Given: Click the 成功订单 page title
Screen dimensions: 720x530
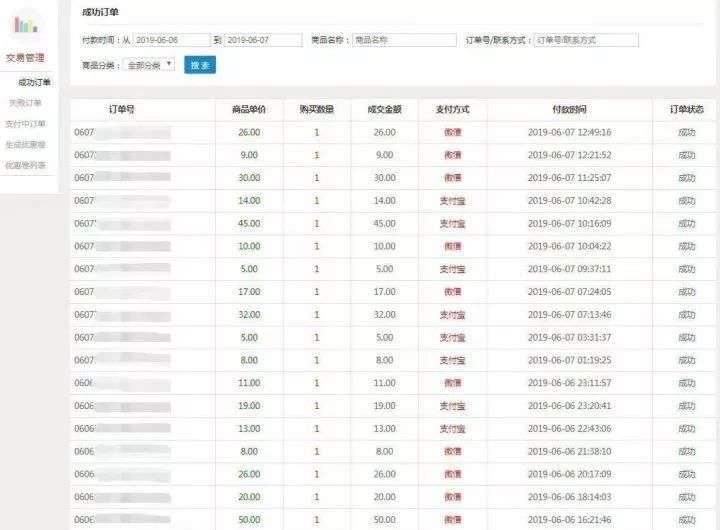Looking at the screenshot, I should [x=100, y=12].
